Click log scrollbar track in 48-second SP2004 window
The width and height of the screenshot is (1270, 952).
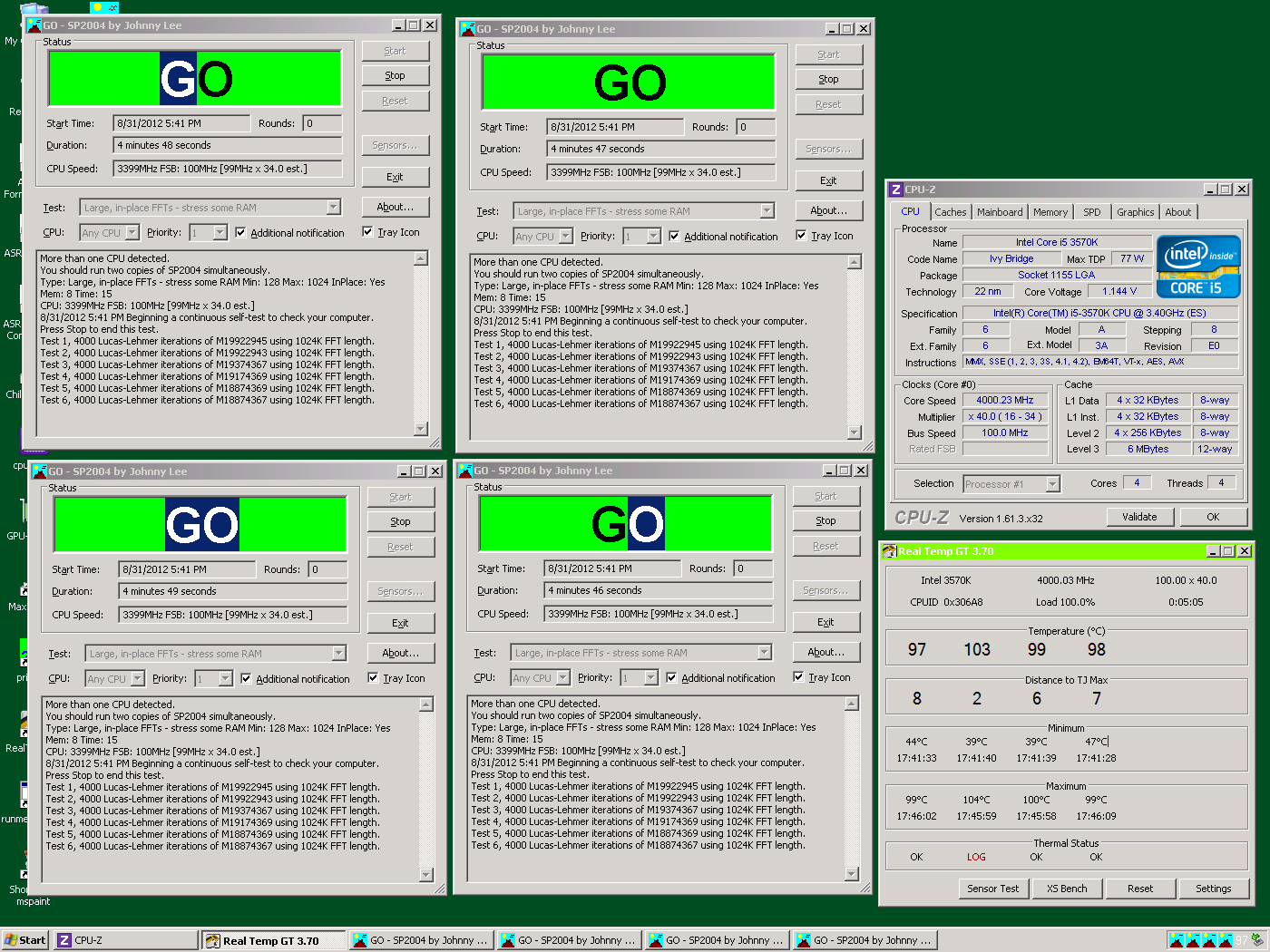pyautogui.click(x=421, y=345)
